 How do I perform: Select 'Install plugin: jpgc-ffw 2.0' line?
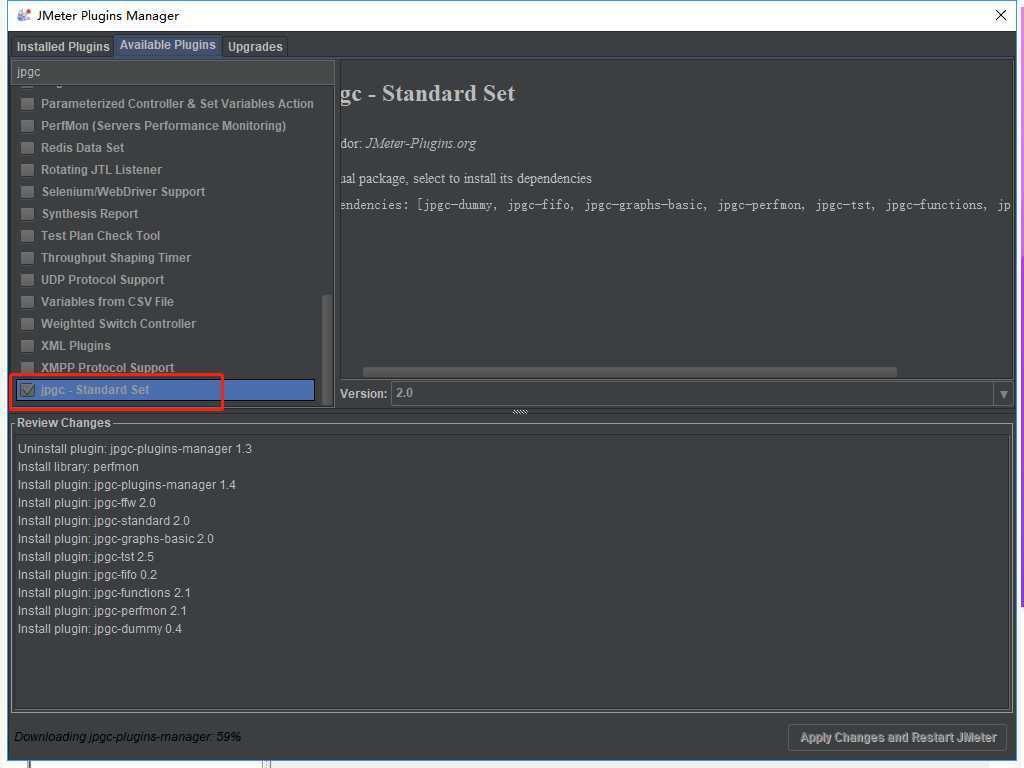pyautogui.click(x=87, y=503)
